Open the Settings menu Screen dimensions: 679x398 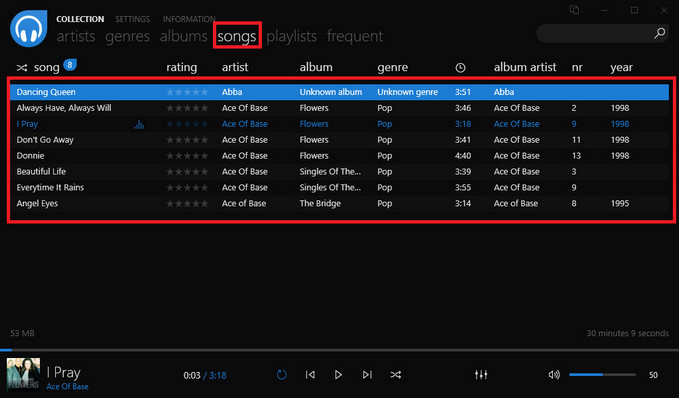[x=133, y=19]
